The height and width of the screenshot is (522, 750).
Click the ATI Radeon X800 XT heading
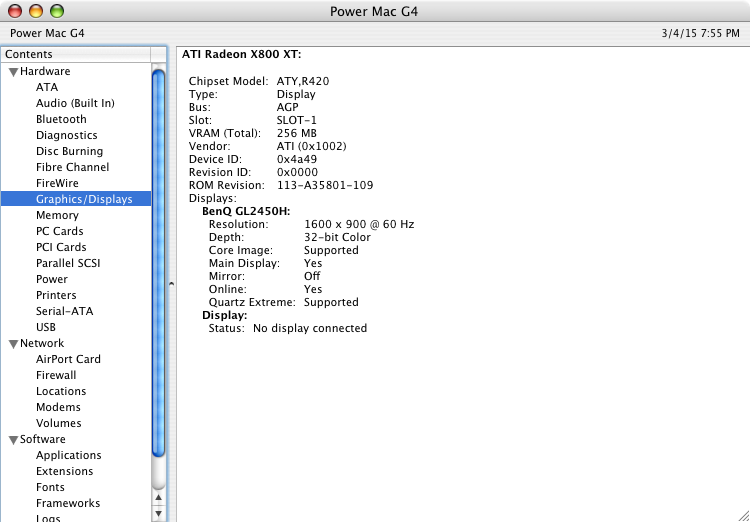pos(242,55)
